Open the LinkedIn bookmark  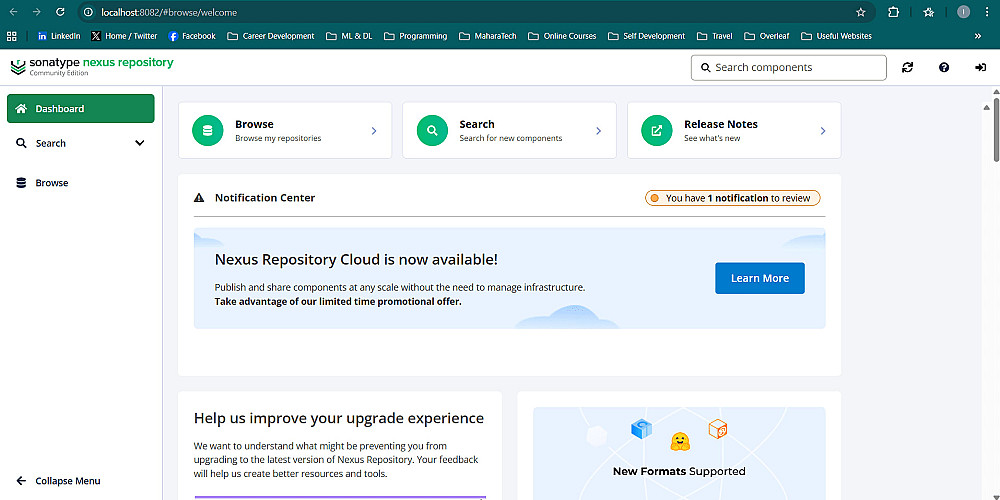58,36
